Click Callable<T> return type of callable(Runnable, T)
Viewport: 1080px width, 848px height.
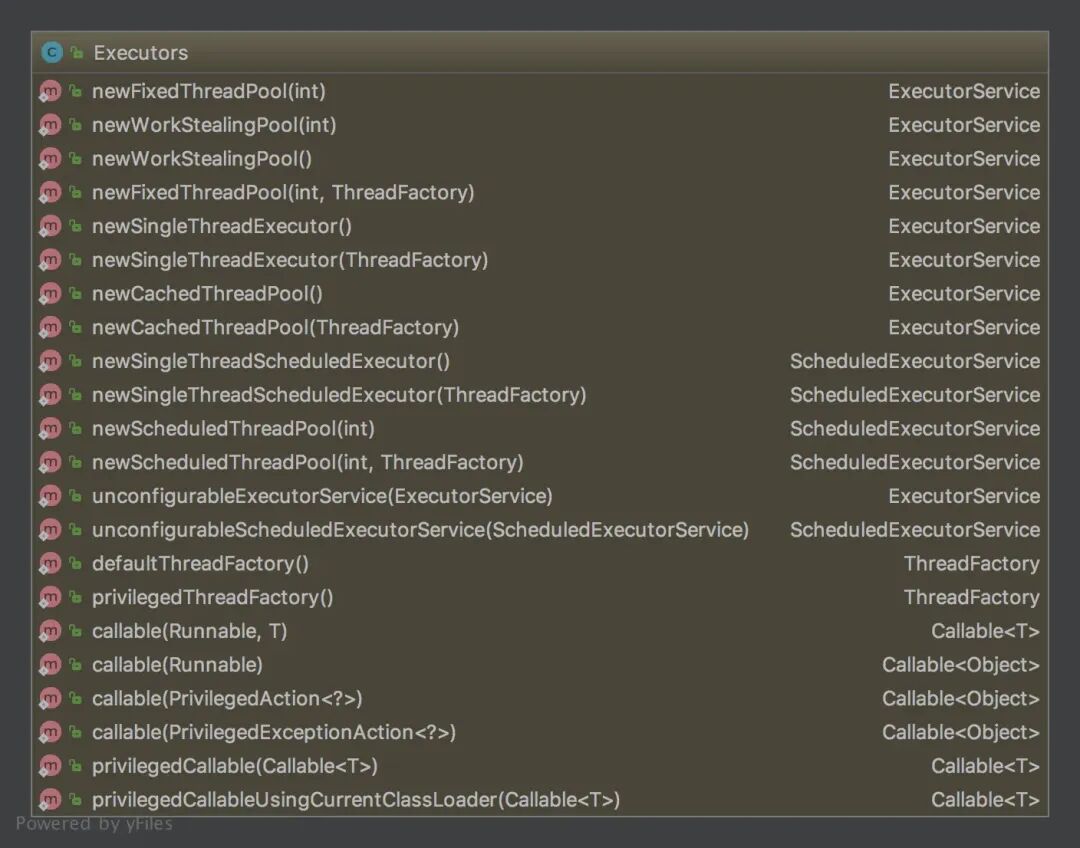coord(985,631)
